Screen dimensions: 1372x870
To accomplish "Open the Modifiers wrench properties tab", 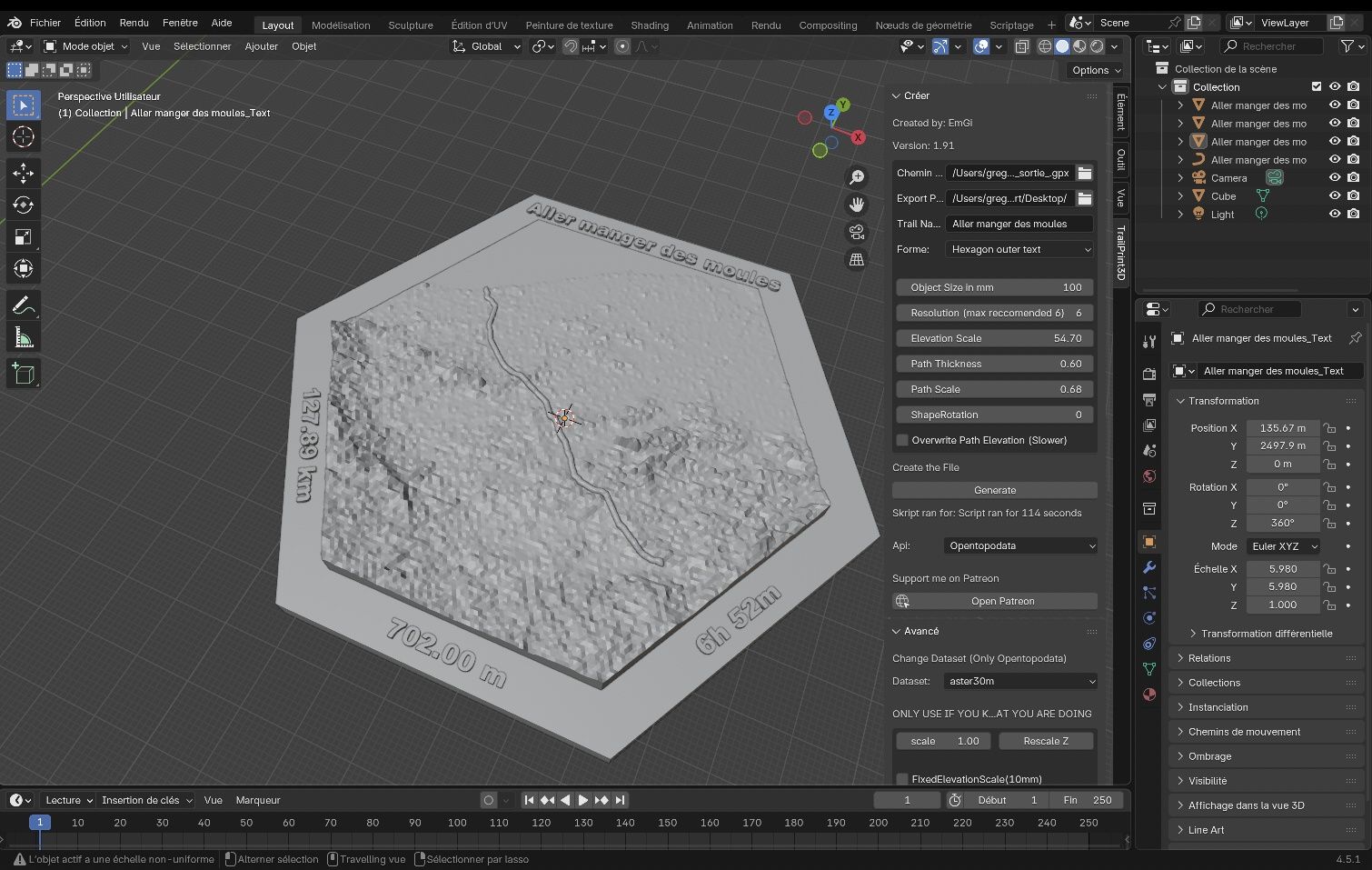I will 1149,567.
